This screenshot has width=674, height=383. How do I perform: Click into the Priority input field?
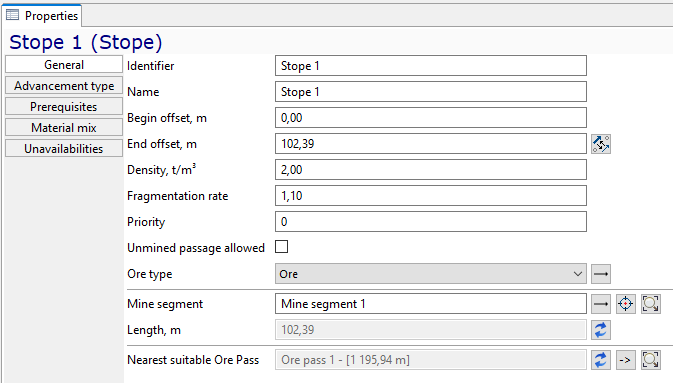pyautogui.click(x=431, y=222)
